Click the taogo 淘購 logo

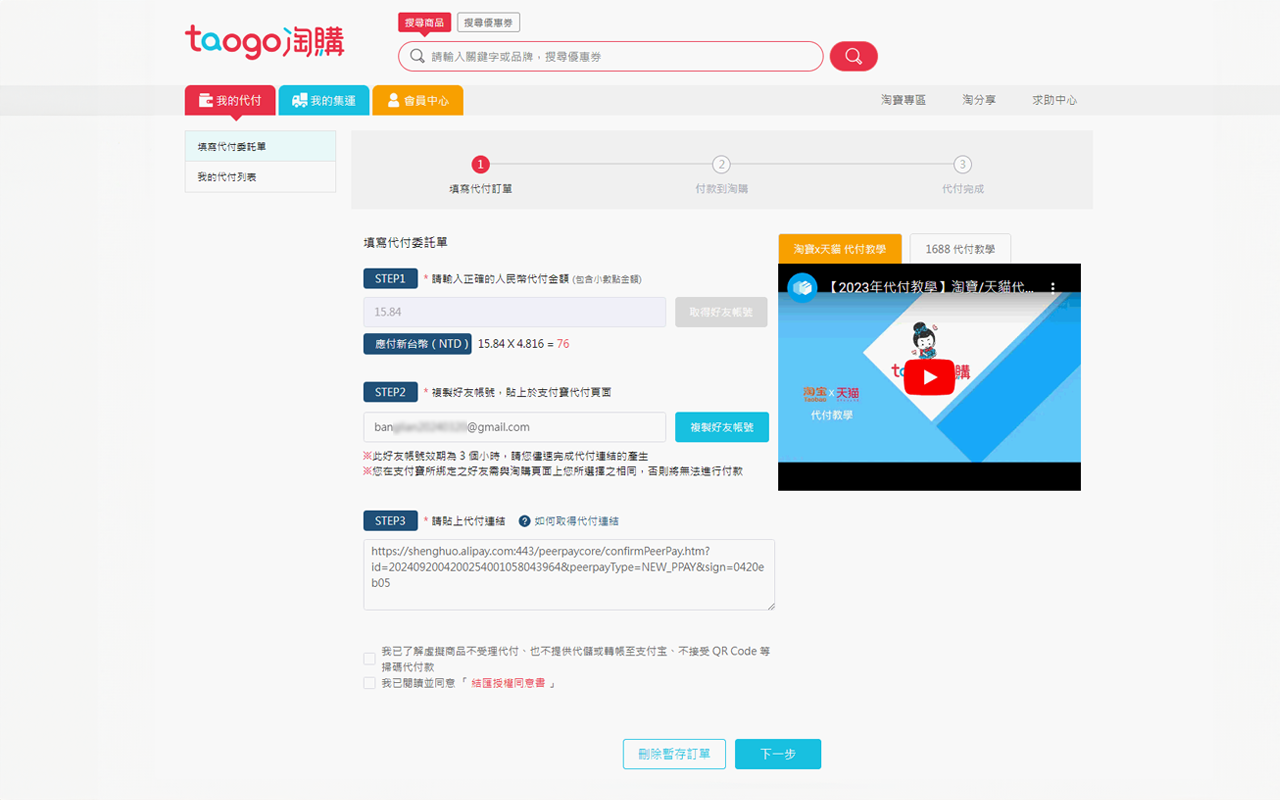tap(264, 42)
